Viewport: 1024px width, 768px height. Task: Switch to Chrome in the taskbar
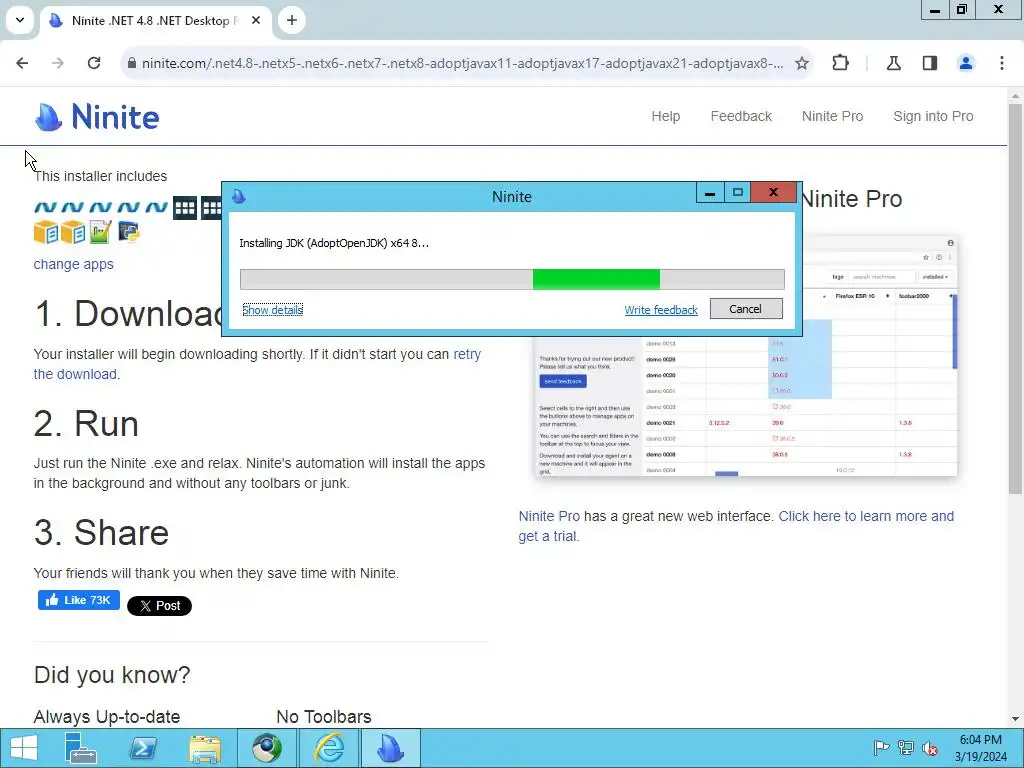pyautogui.click(x=267, y=748)
